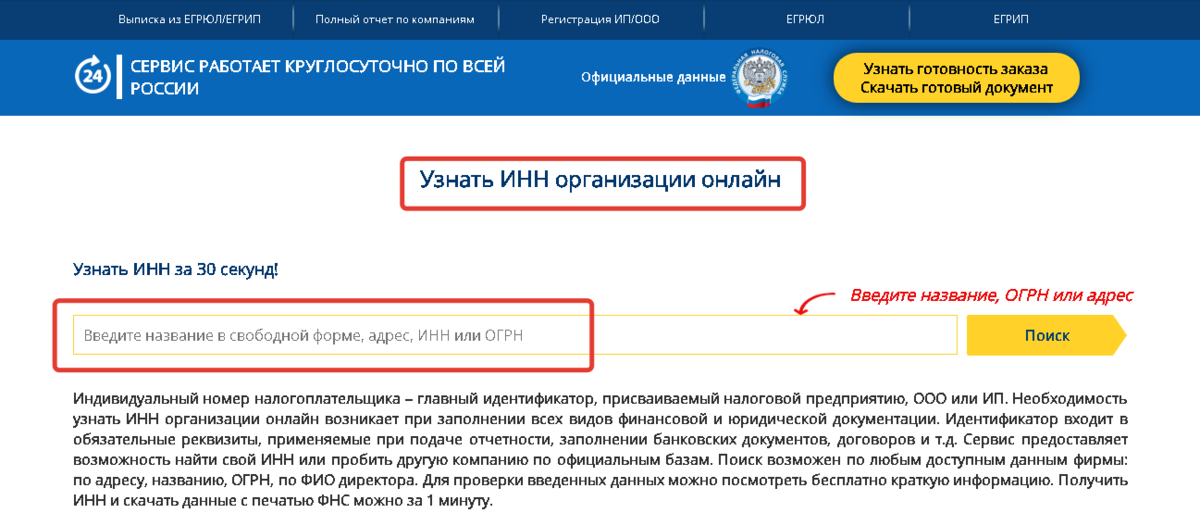The width and height of the screenshot is (1200, 513).
Task: Click the 24-hour round-the-clock service icon
Action: tap(93, 77)
